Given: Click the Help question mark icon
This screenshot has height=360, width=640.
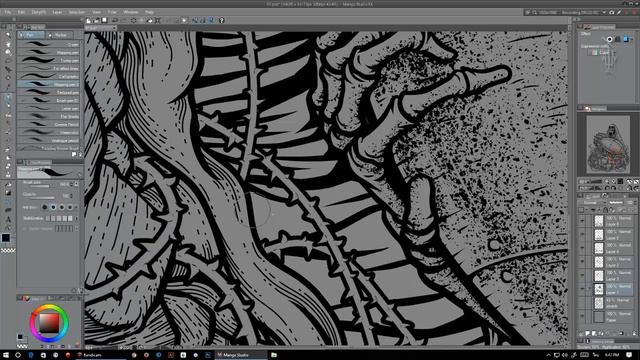Looking at the screenshot, I should click(222, 20).
